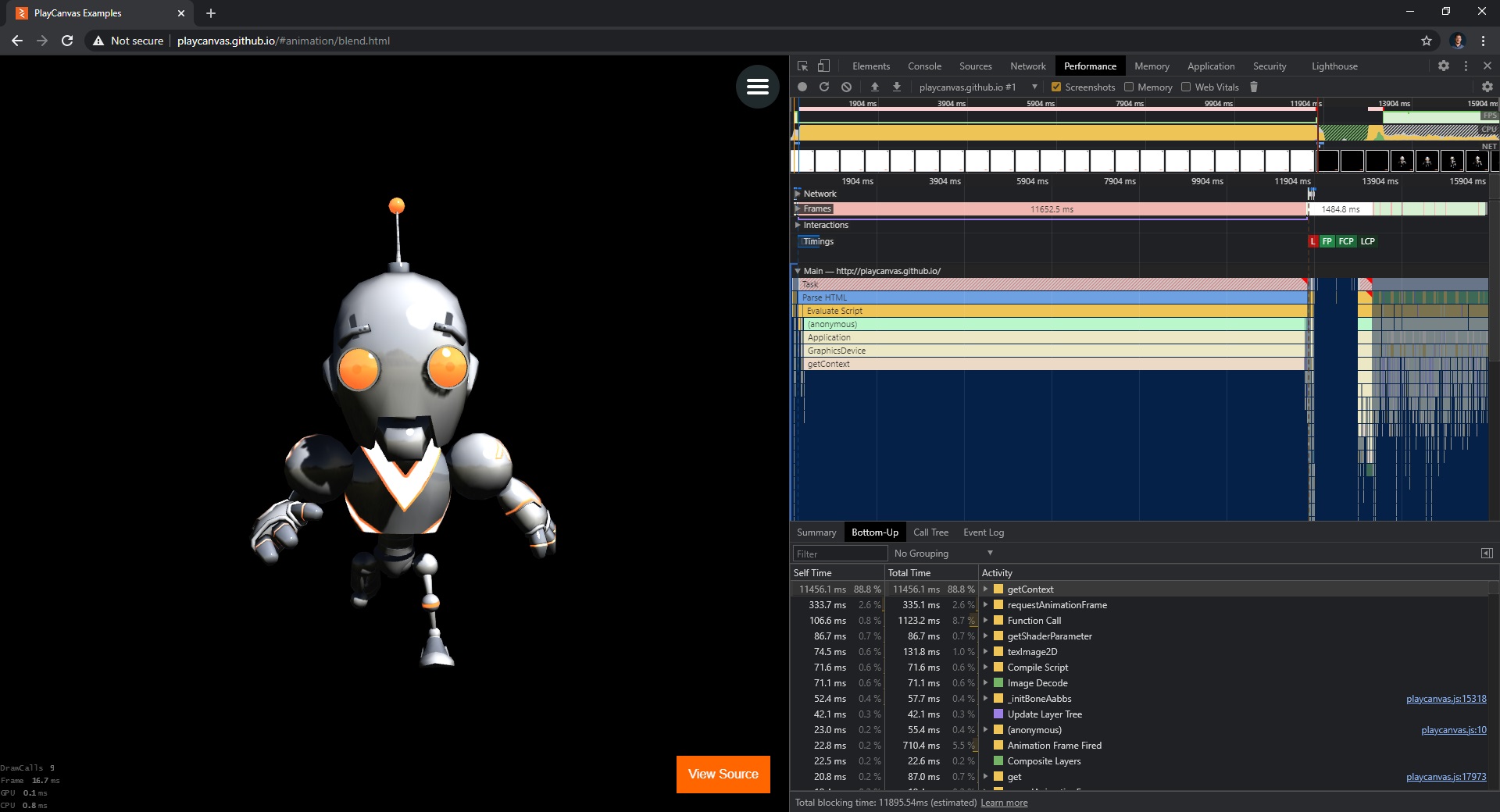Open the No Grouping dropdown
Viewport: 1500px width, 812px height.
point(943,554)
